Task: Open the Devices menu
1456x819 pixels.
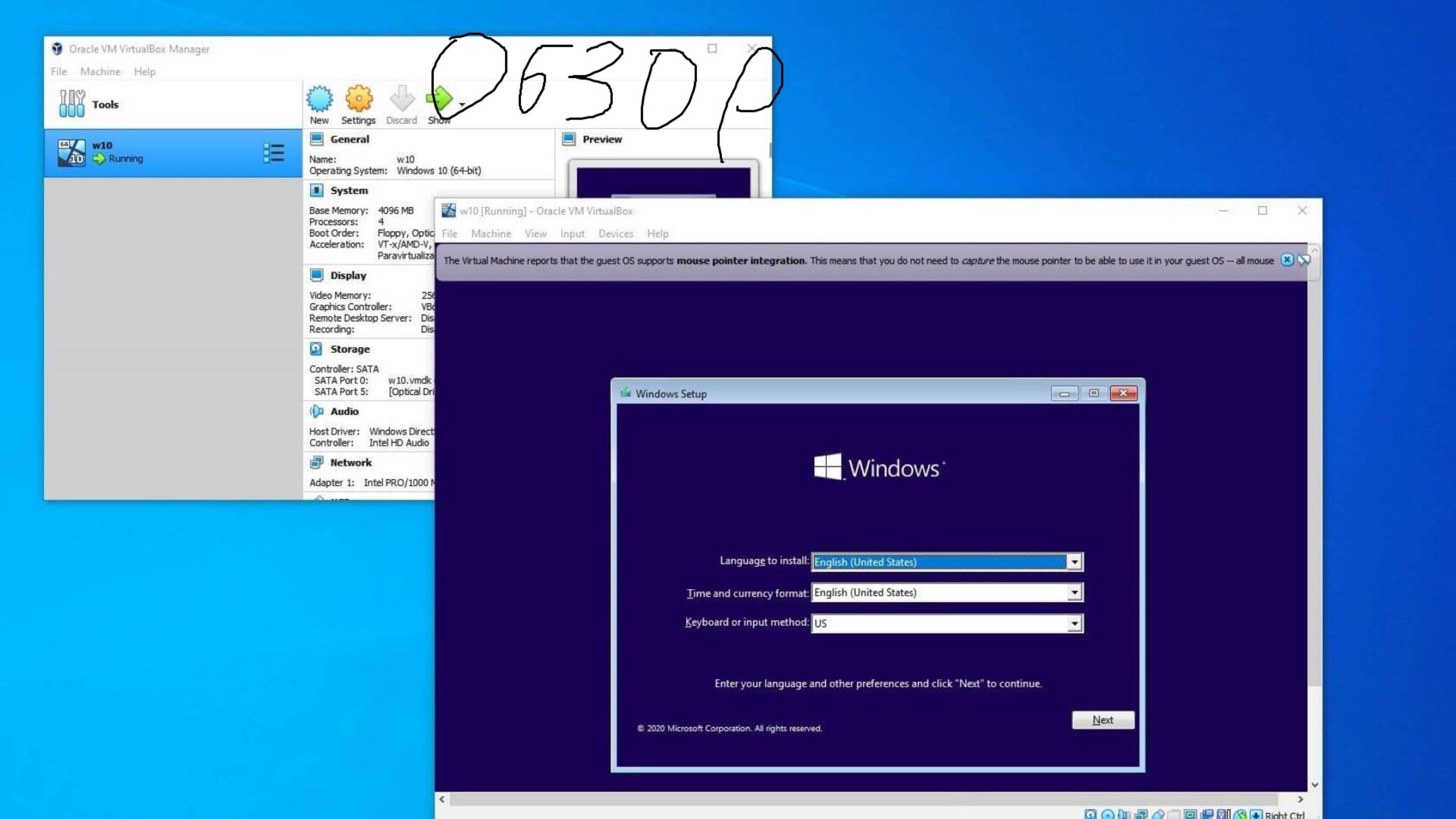Action: point(615,234)
